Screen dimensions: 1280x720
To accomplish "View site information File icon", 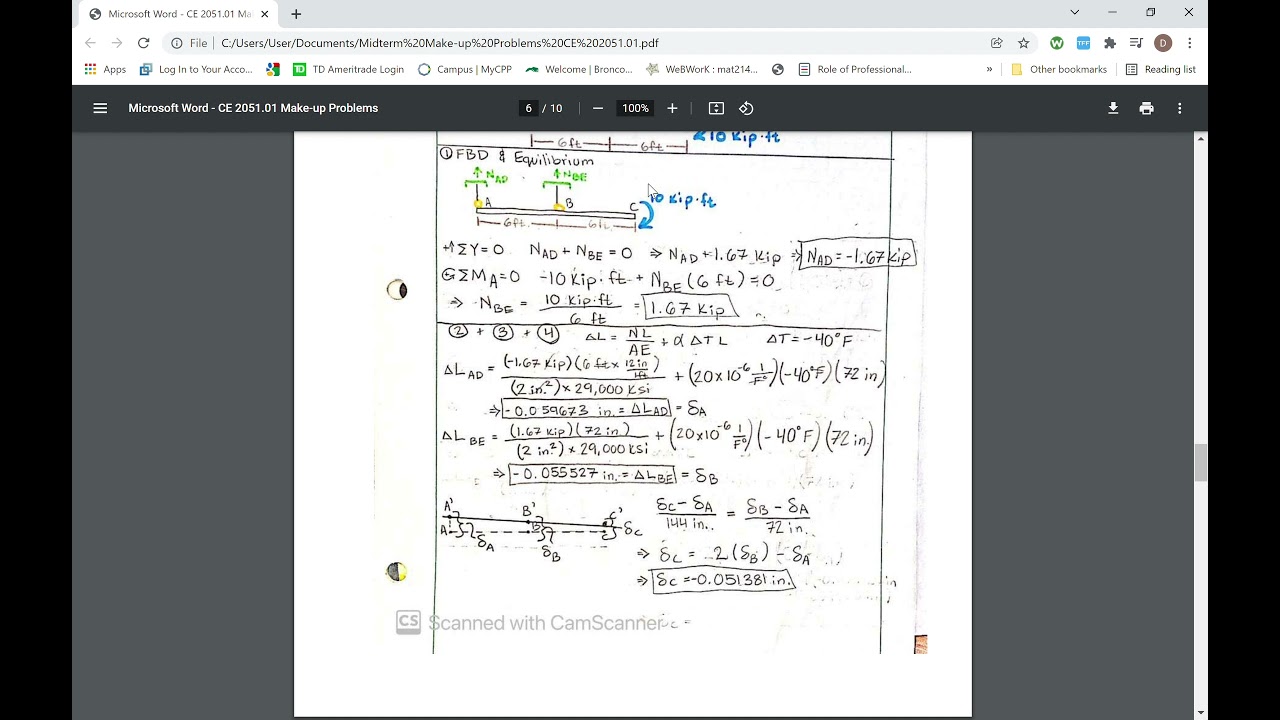I will (189, 43).
